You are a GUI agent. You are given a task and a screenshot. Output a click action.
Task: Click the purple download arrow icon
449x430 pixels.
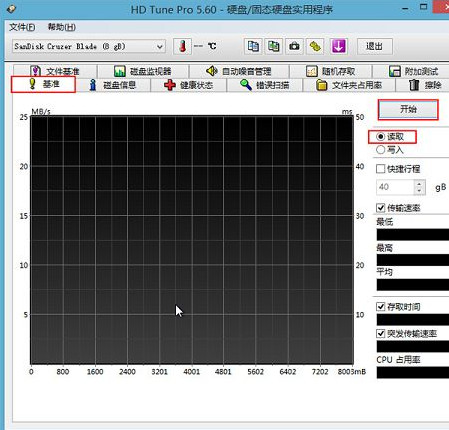pos(339,46)
